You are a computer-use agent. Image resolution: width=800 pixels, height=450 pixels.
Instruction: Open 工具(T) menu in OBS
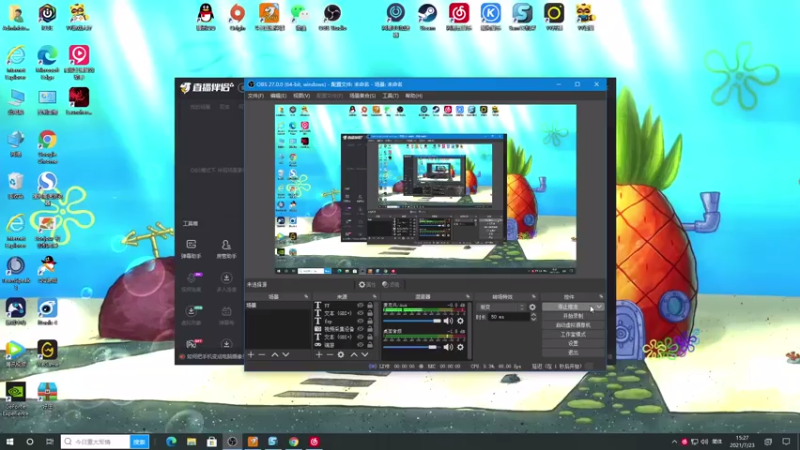(390, 96)
